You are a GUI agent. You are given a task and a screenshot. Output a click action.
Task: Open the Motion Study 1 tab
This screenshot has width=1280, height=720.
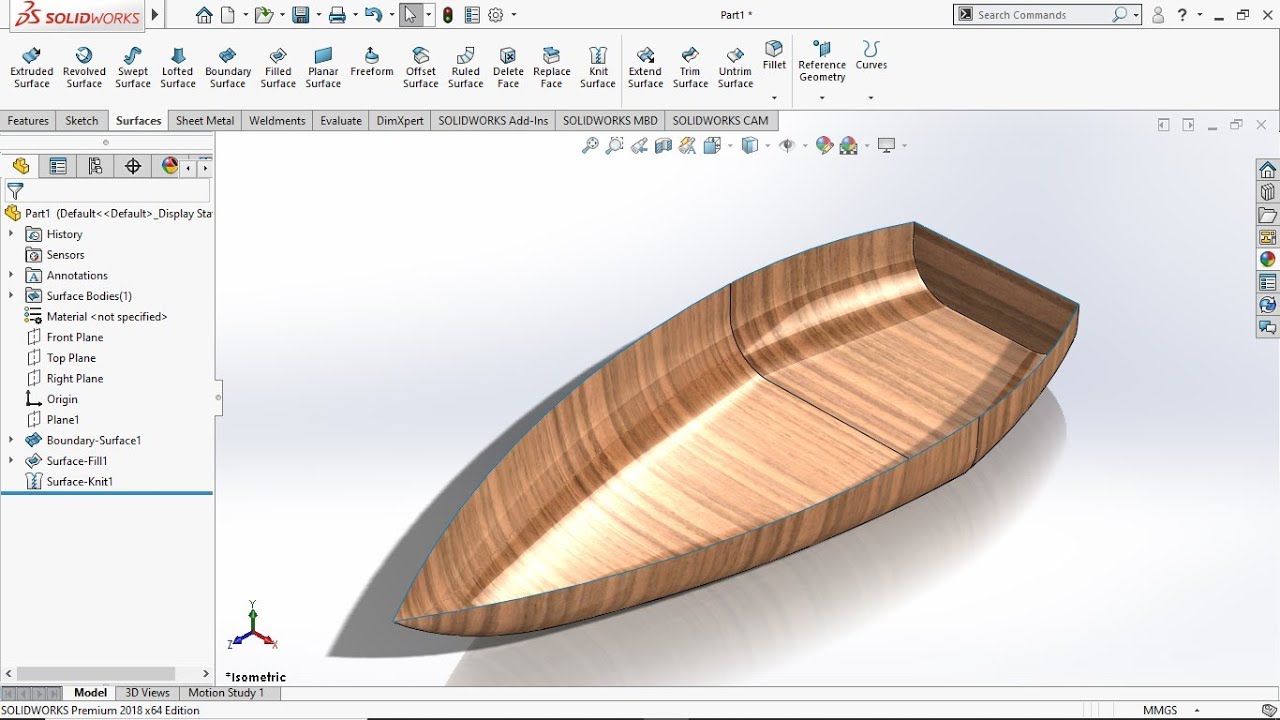click(x=226, y=692)
